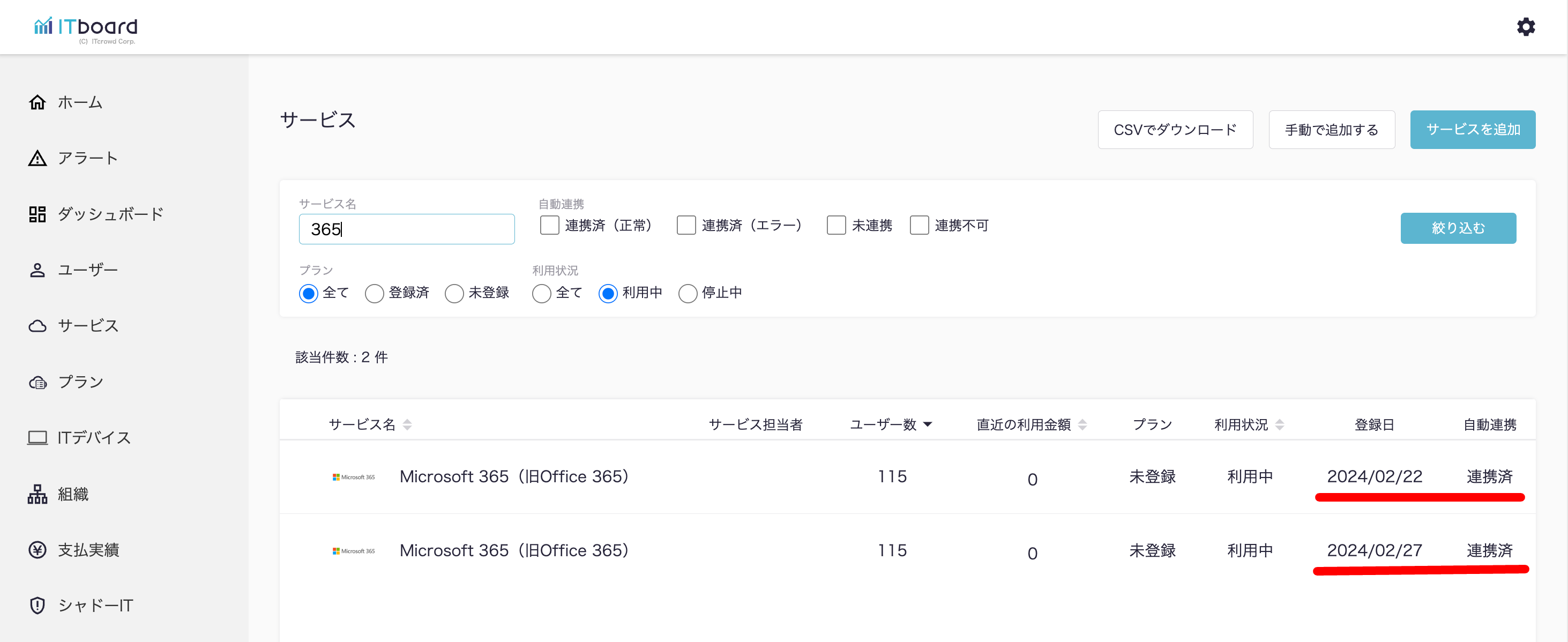Sort by ユーザー数 column arrow

pyautogui.click(x=928, y=424)
